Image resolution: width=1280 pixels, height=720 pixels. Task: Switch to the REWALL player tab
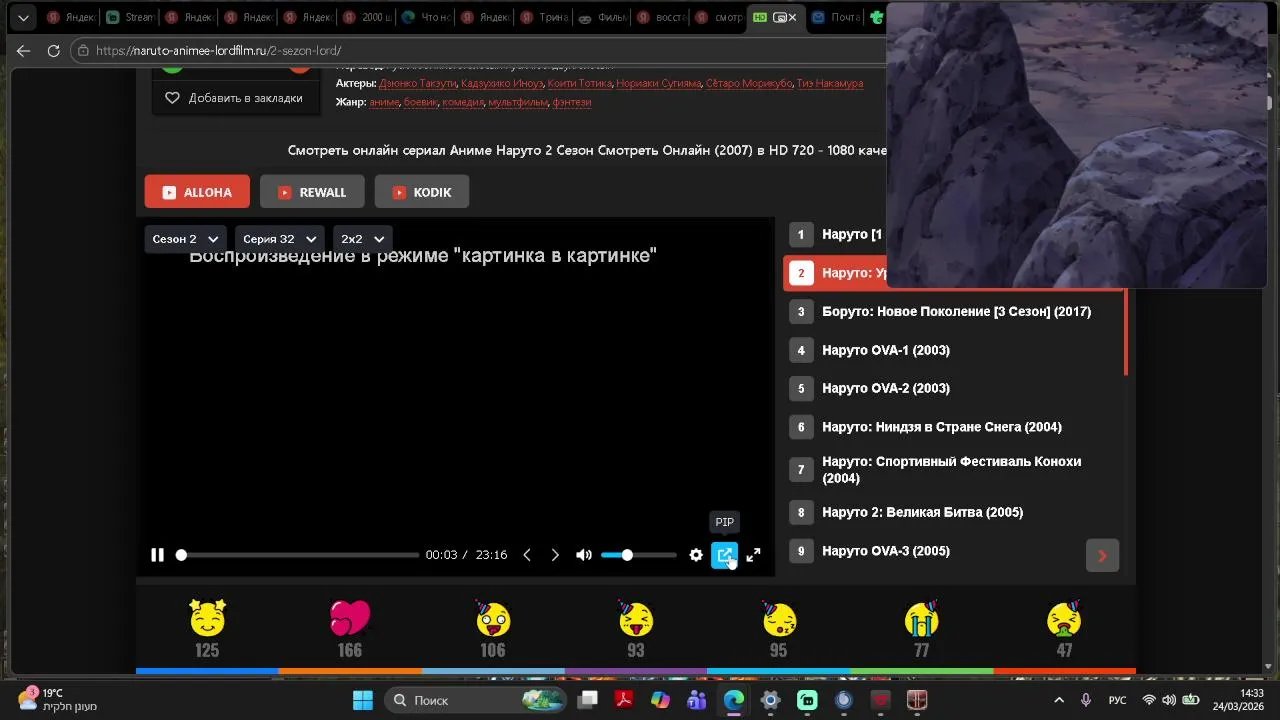pos(312,192)
